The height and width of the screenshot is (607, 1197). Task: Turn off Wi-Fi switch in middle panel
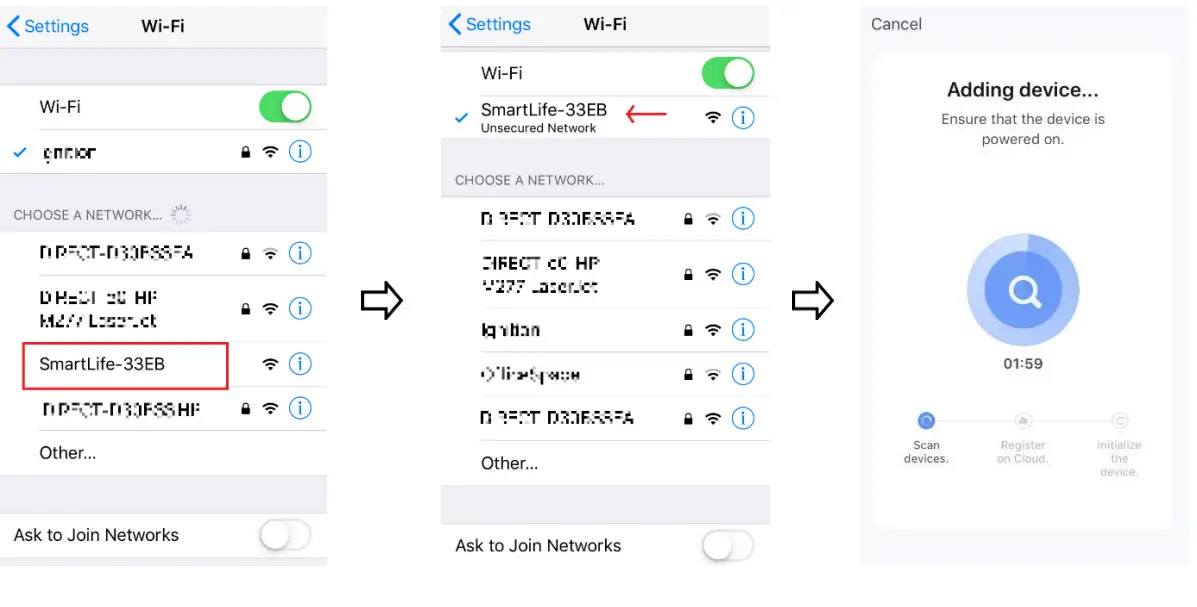click(x=727, y=73)
